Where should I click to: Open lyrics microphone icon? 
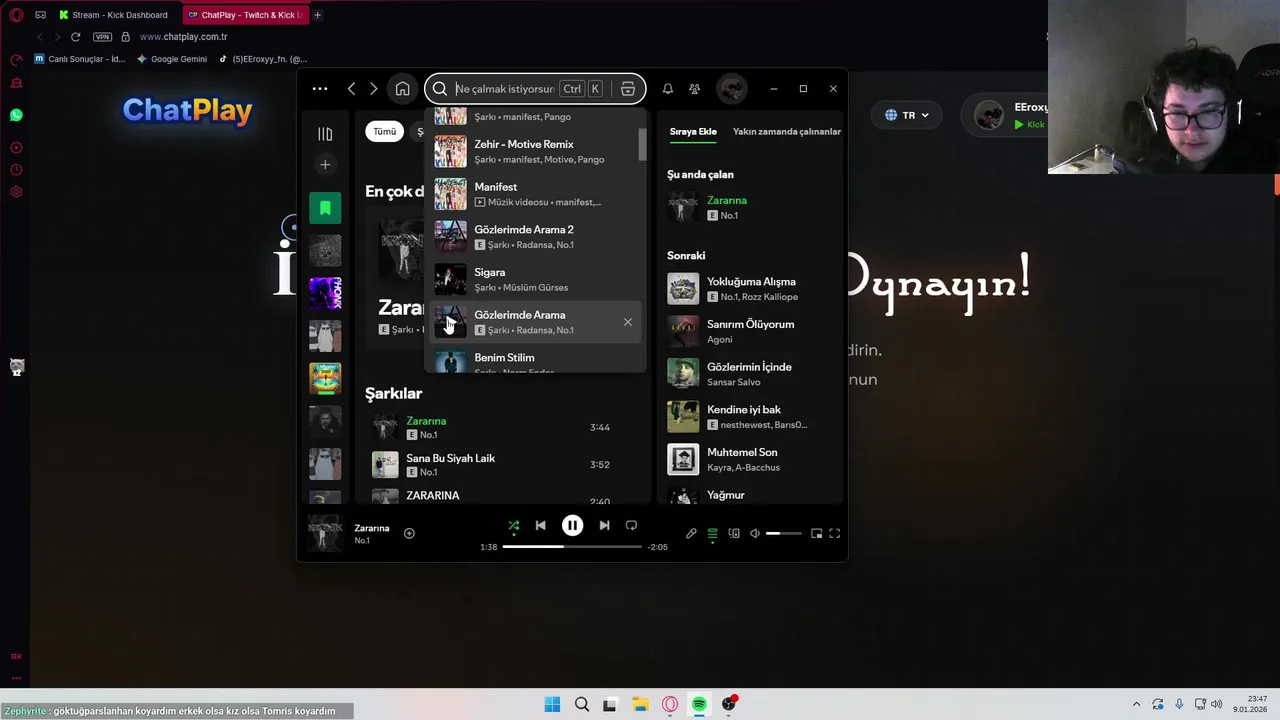691,534
